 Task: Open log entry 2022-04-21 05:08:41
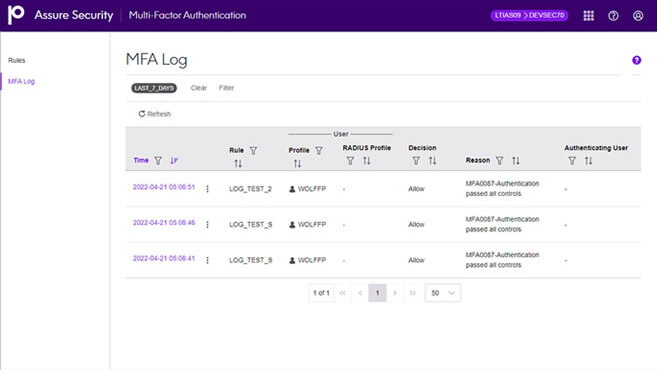tap(164, 259)
